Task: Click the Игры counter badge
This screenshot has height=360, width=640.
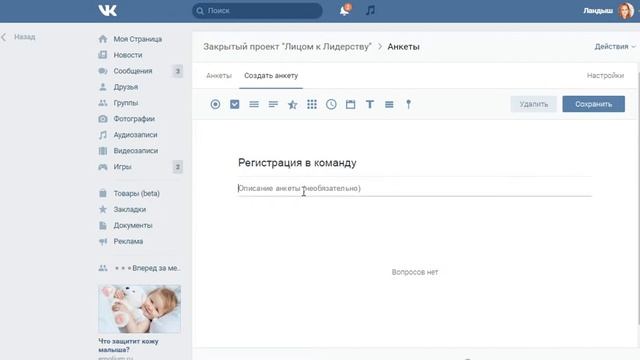Action: pos(178,167)
